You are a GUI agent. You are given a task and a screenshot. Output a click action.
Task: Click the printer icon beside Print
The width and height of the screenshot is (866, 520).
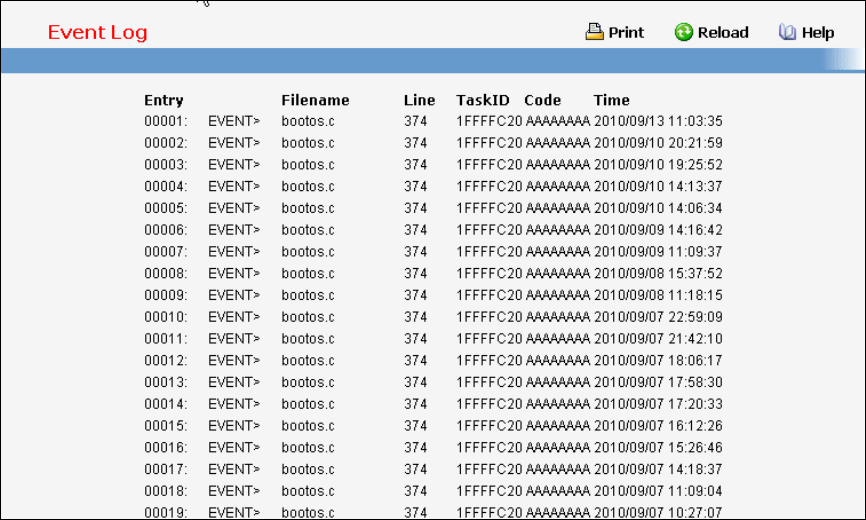(x=594, y=32)
